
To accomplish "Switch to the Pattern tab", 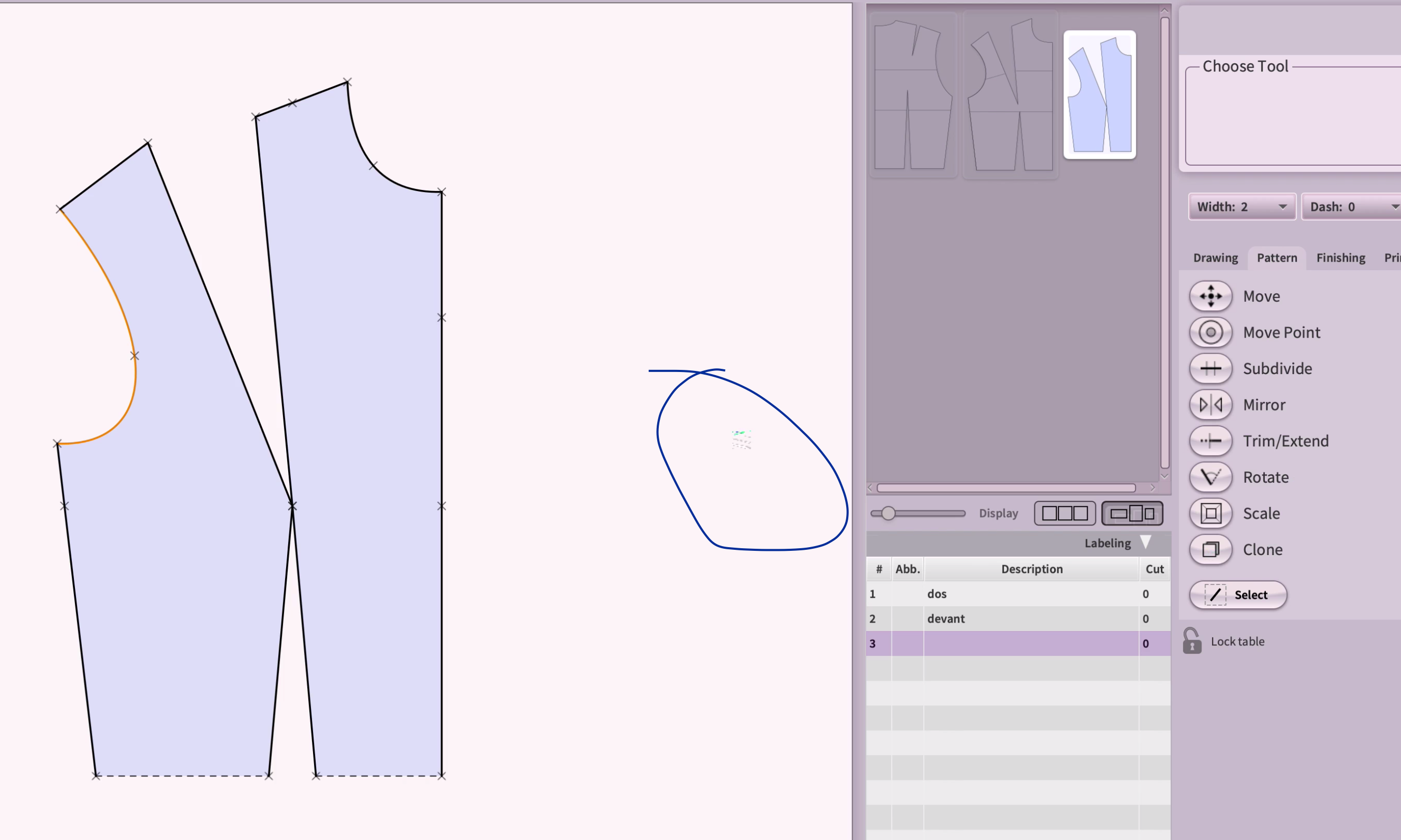I will (x=1278, y=257).
